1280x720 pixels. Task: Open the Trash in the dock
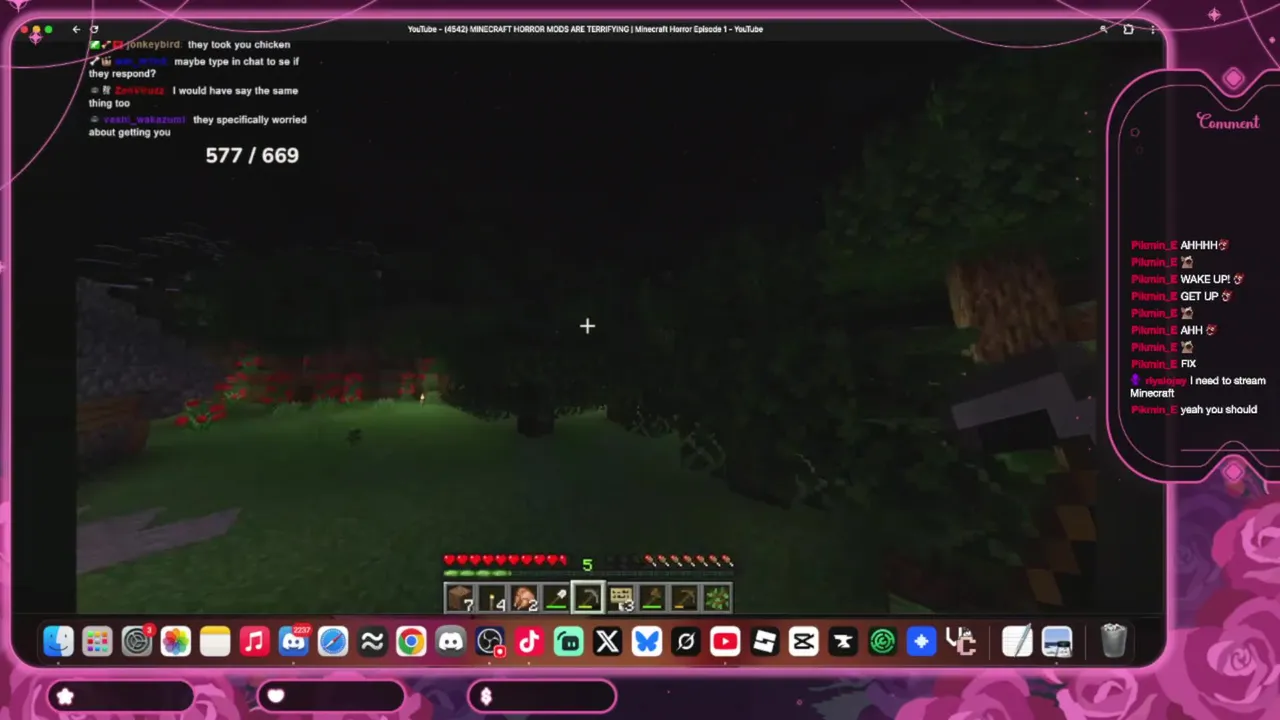pos(1113,641)
